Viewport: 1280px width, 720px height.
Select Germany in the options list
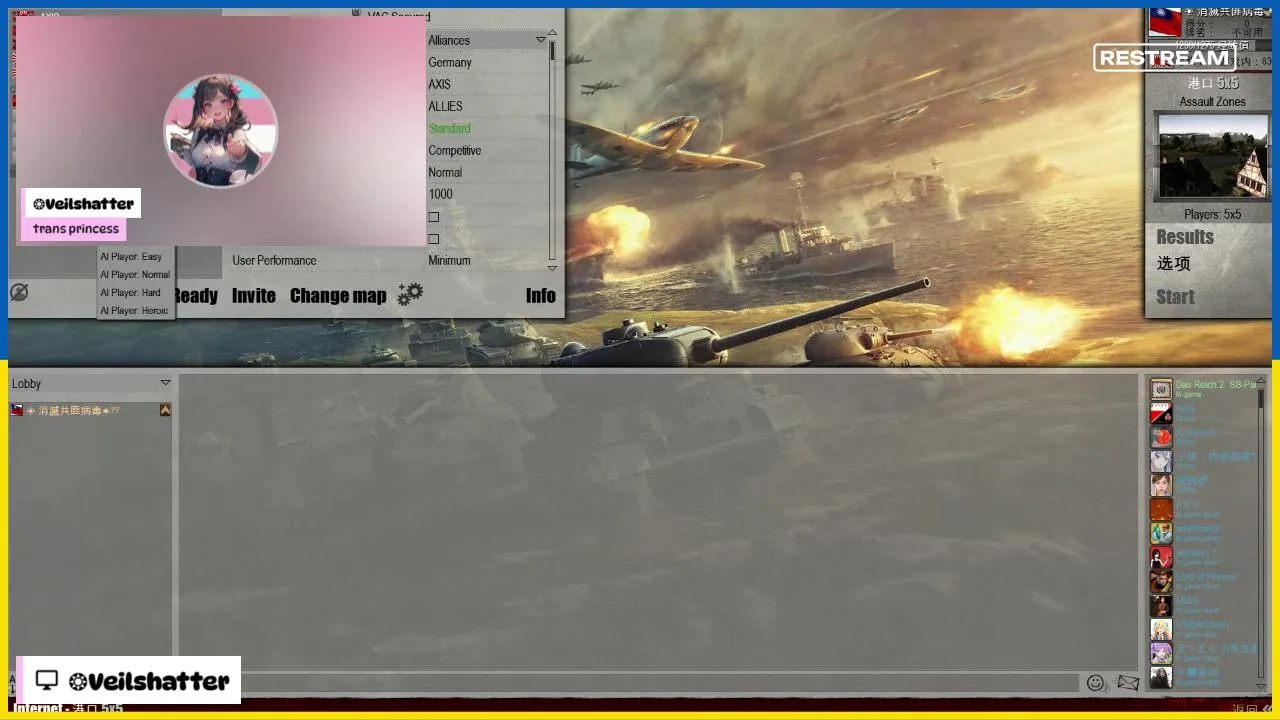tap(450, 62)
